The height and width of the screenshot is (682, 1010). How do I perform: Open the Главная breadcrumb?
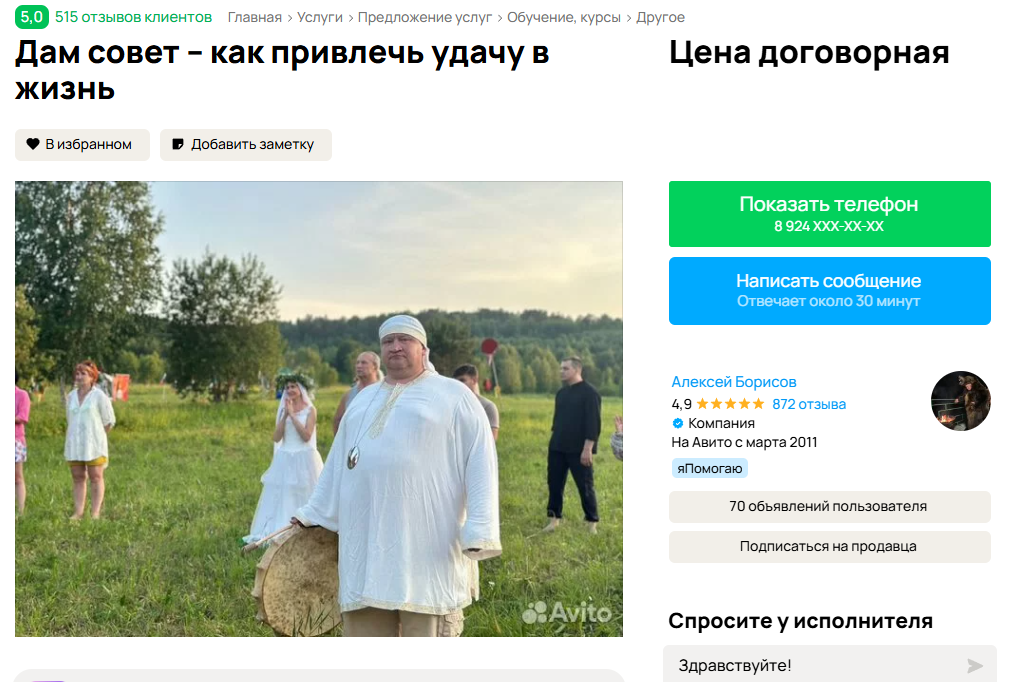click(x=254, y=17)
